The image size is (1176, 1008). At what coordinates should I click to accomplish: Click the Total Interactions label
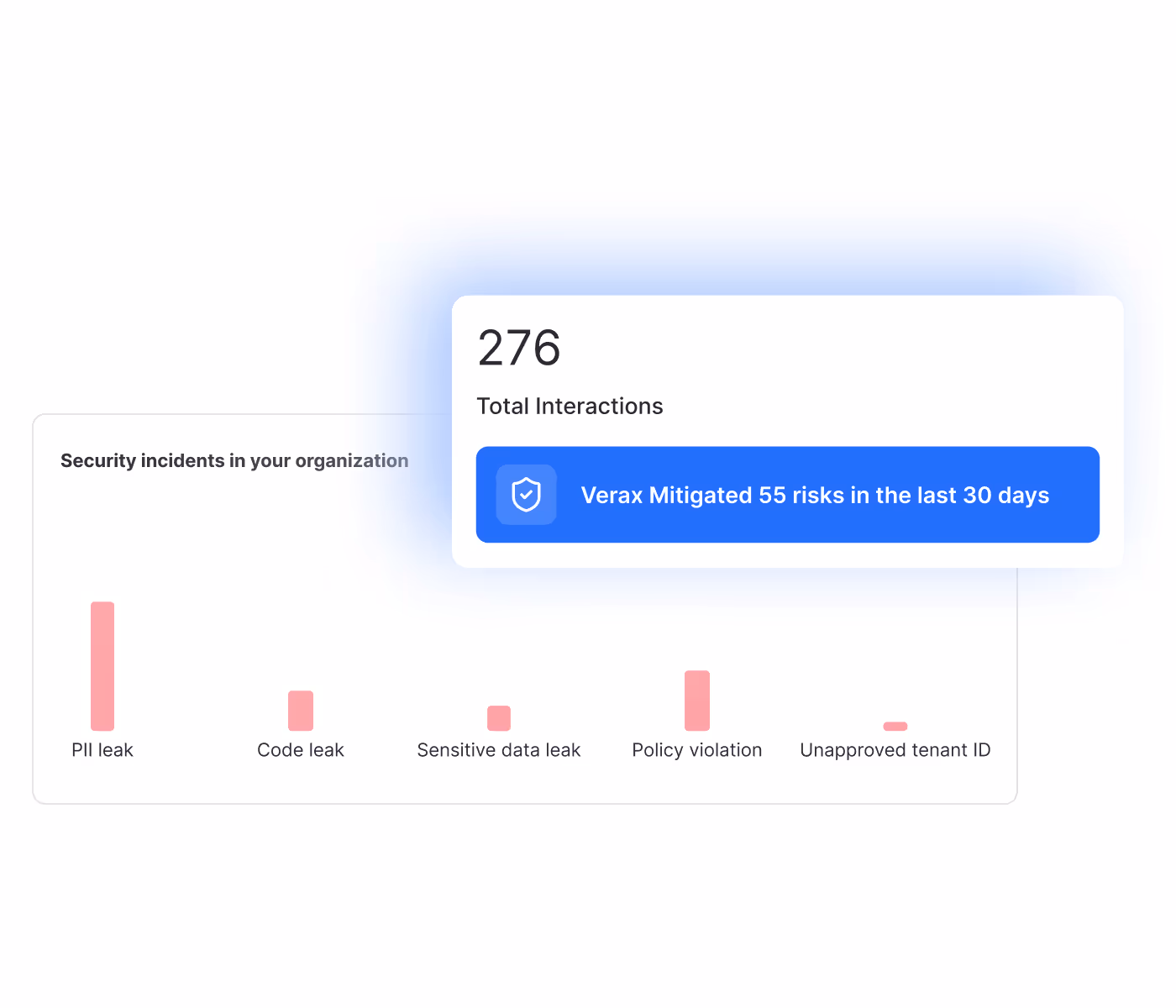[x=570, y=406]
